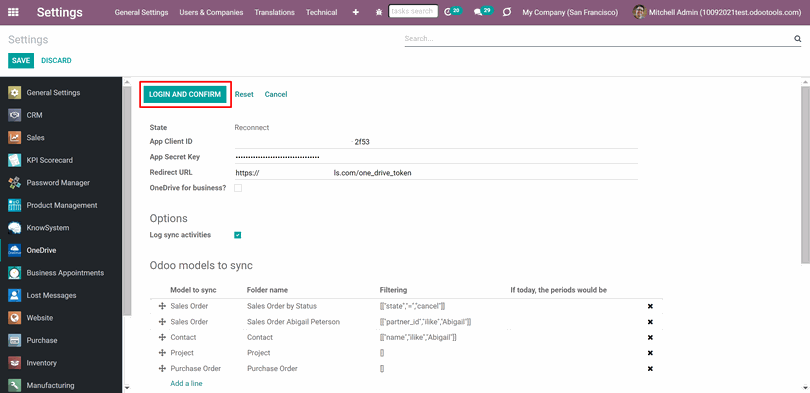Open My Company (San Francisco) switcher

coord(570,12)
